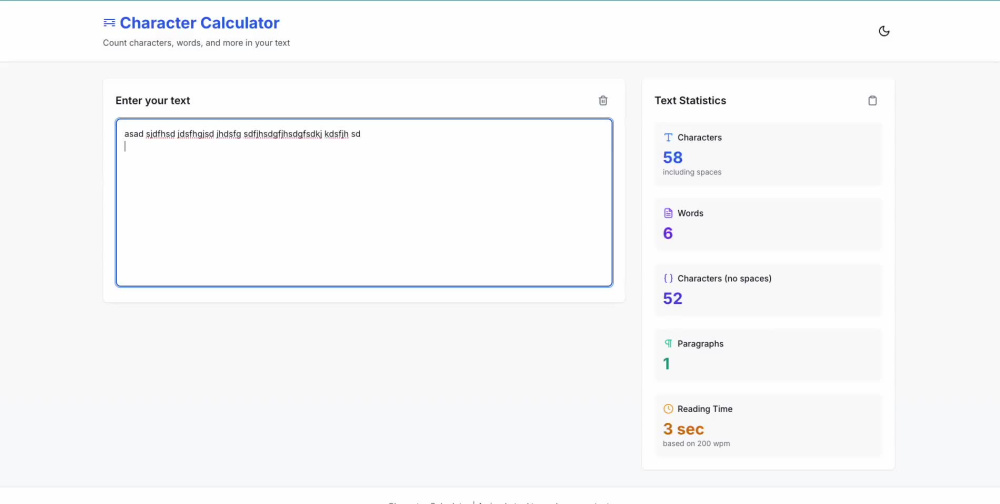
Task: Toggle dark mode with the moon icon
Action: click(x=884, y=31)
